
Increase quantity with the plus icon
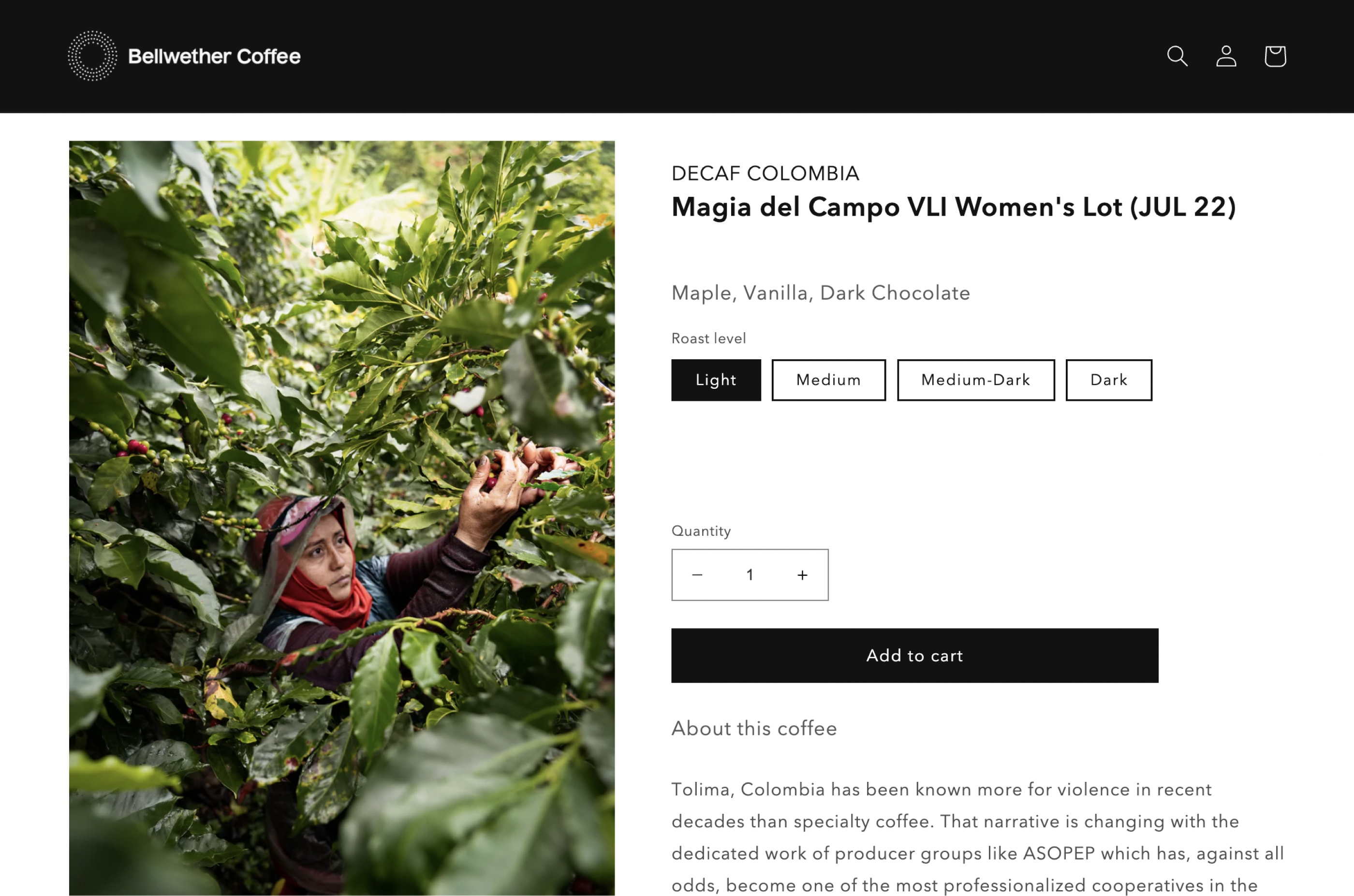coord(802,575)
